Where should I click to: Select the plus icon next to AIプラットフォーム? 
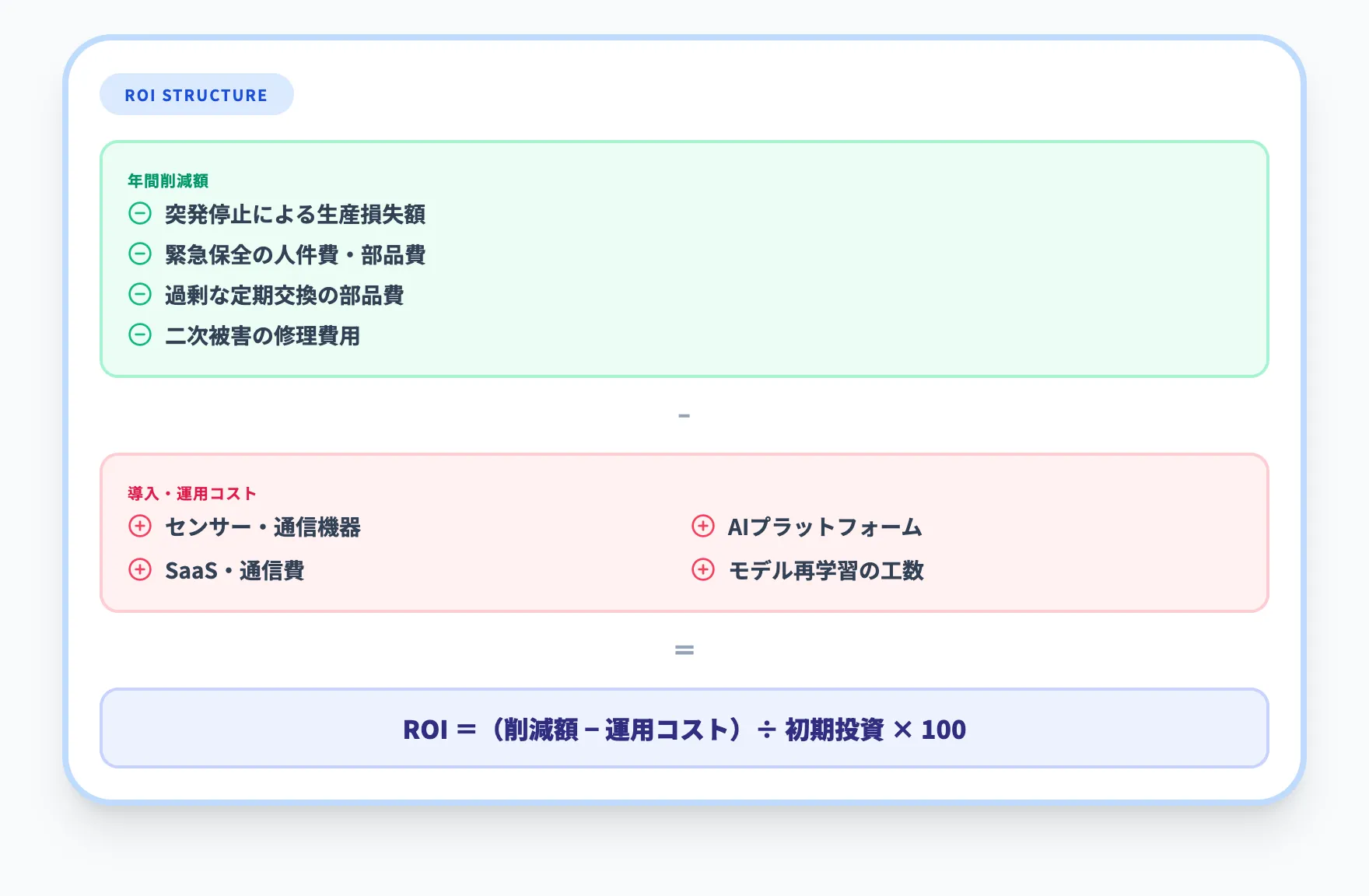point(703,527)
